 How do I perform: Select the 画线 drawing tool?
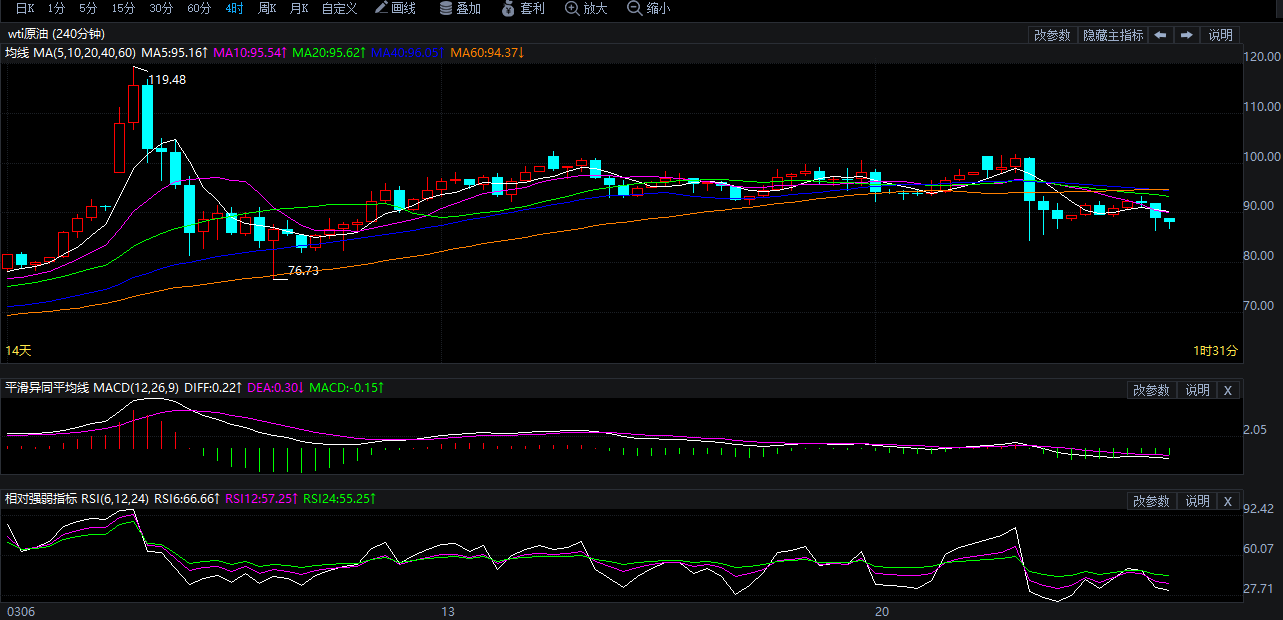395,9
